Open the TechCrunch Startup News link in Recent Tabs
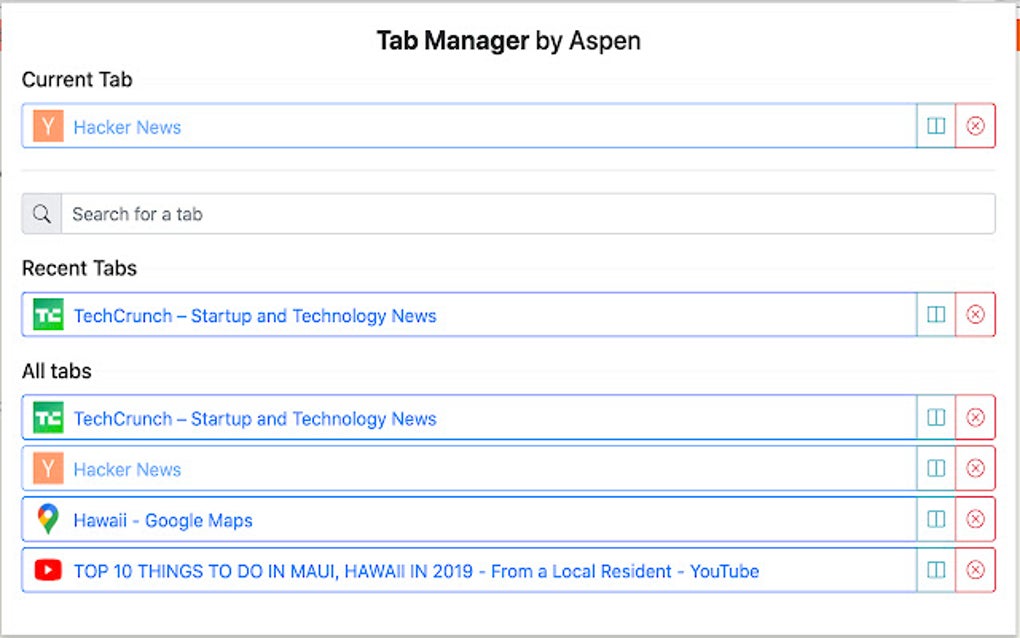The image size is (1020, 638). pos(253,315)
